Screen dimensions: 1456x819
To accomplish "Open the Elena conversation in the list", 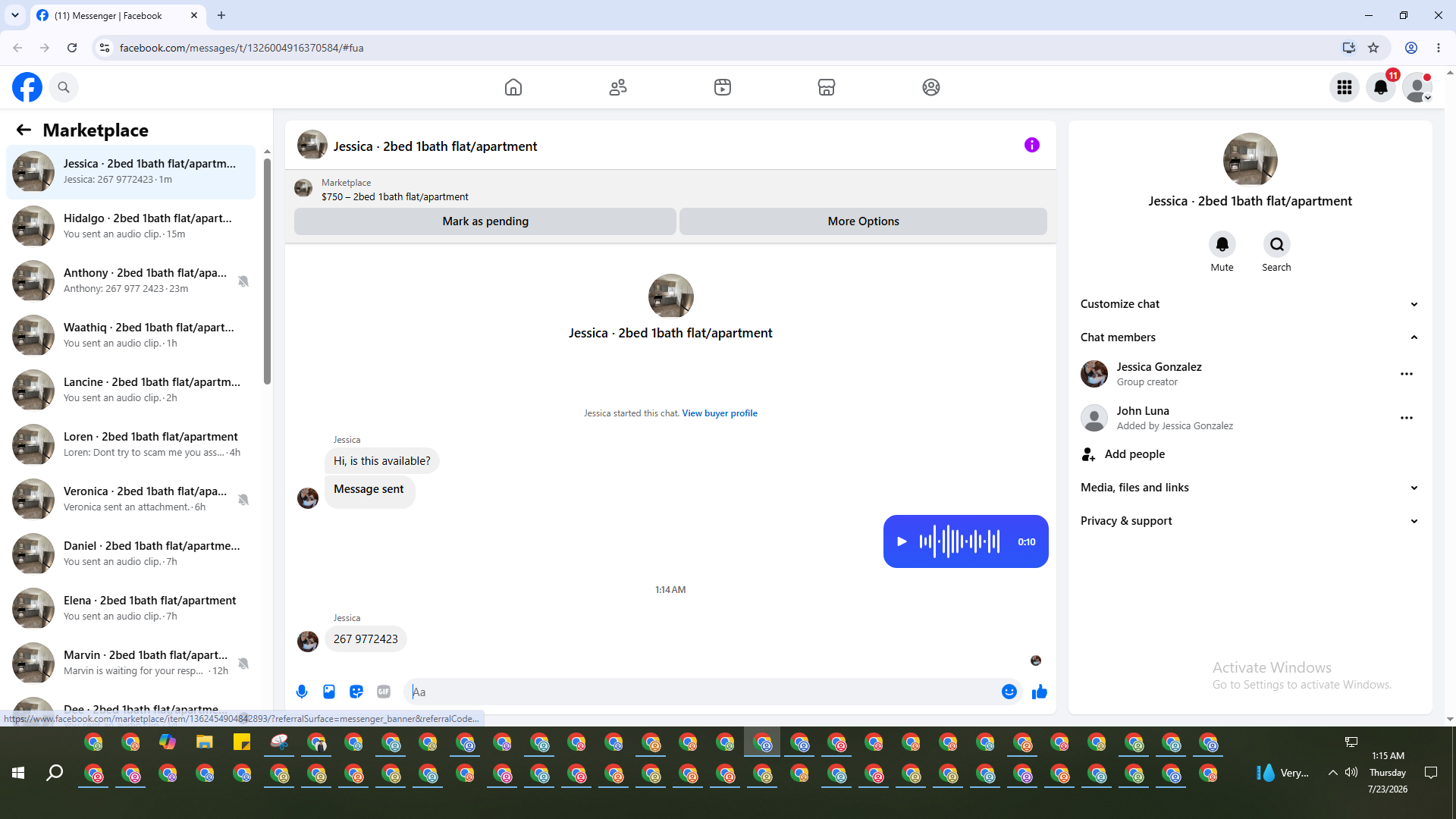I will coord(130,609).
